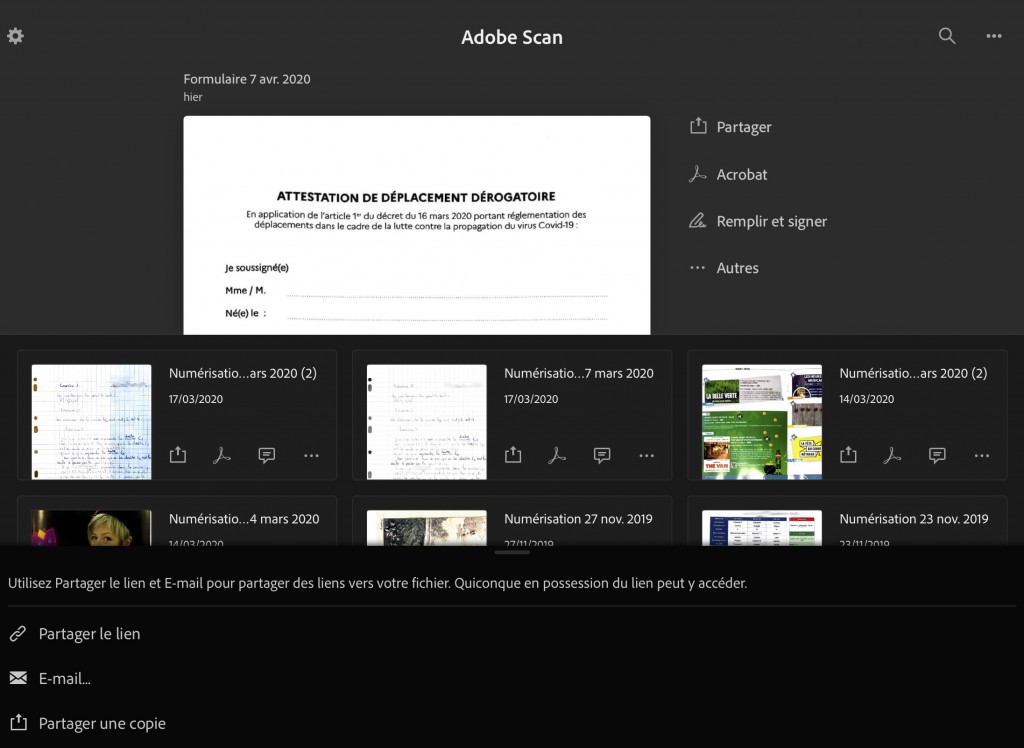Comment on Numérisatio...7 mars 2020 scan
Screen dimensions: 1024x748
(601, 455)
